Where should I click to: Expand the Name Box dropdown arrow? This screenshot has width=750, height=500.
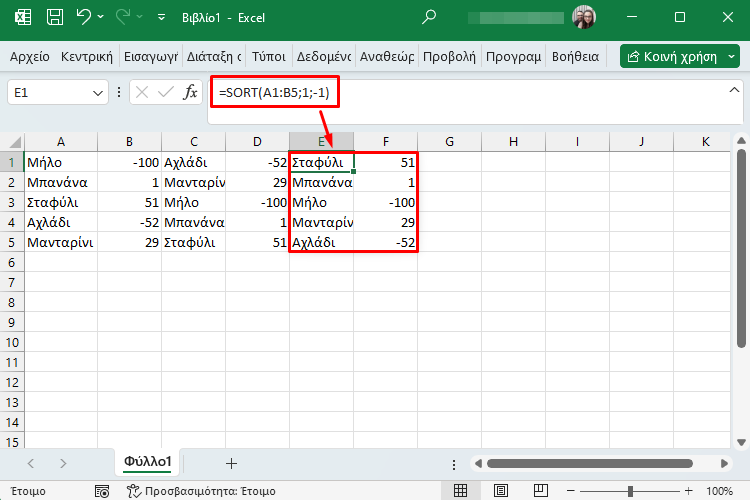98,93
